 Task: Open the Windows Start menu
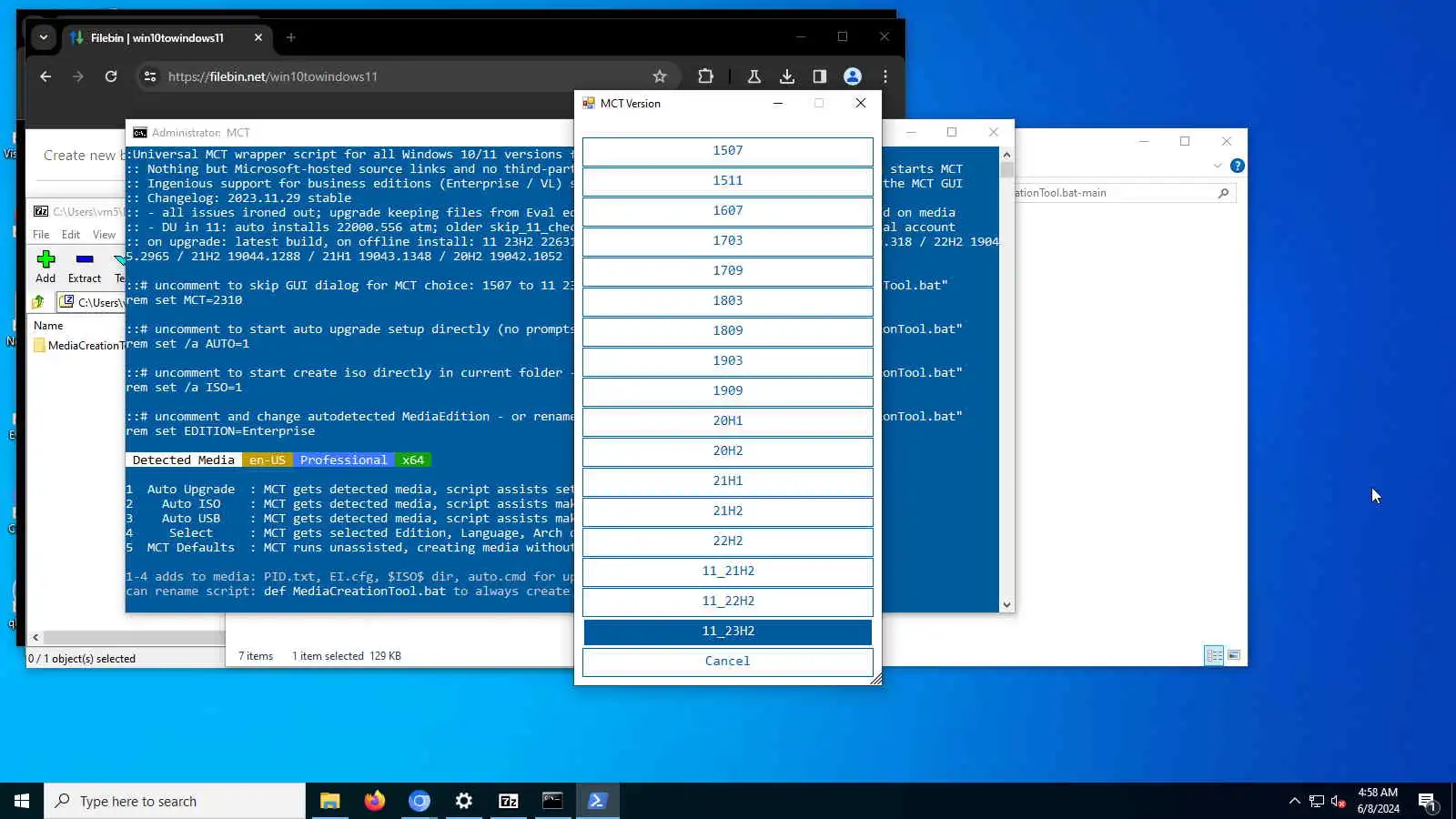22,801
